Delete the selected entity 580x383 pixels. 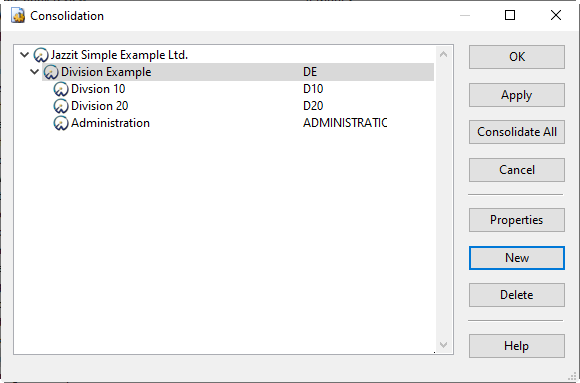click(x=517, y=295)
